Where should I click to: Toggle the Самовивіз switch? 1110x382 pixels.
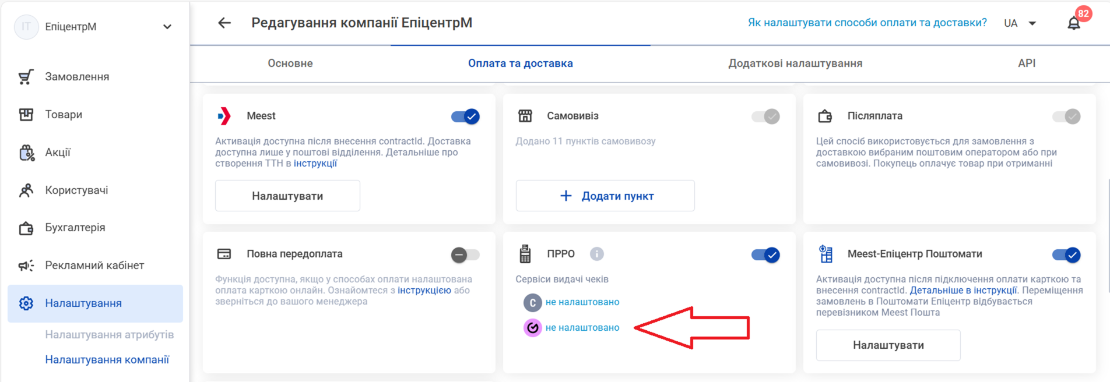765,117
